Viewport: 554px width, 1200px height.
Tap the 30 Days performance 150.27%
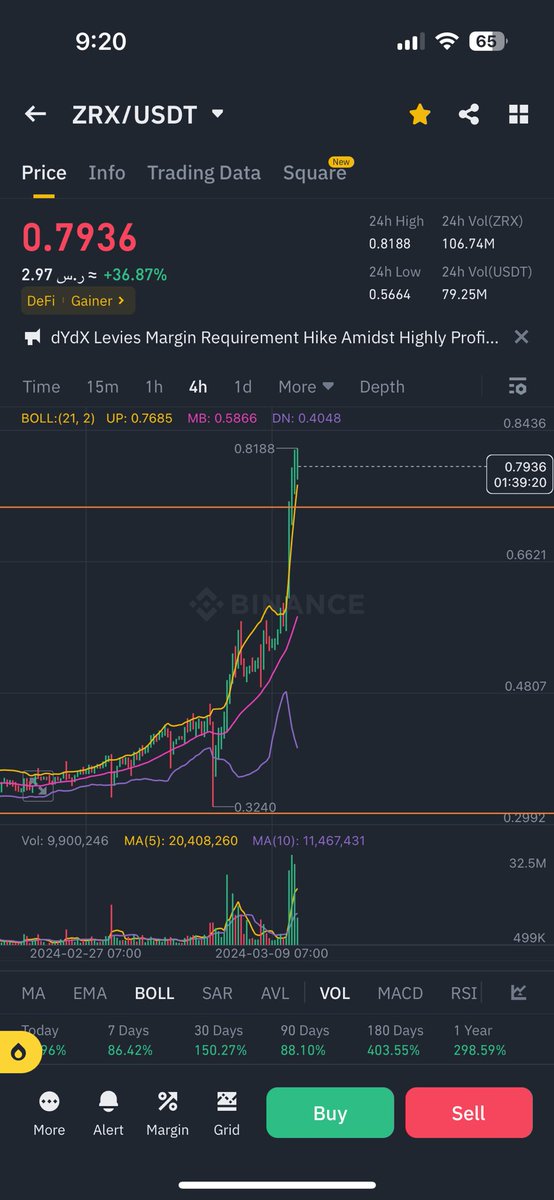(x=219, y=1050)
